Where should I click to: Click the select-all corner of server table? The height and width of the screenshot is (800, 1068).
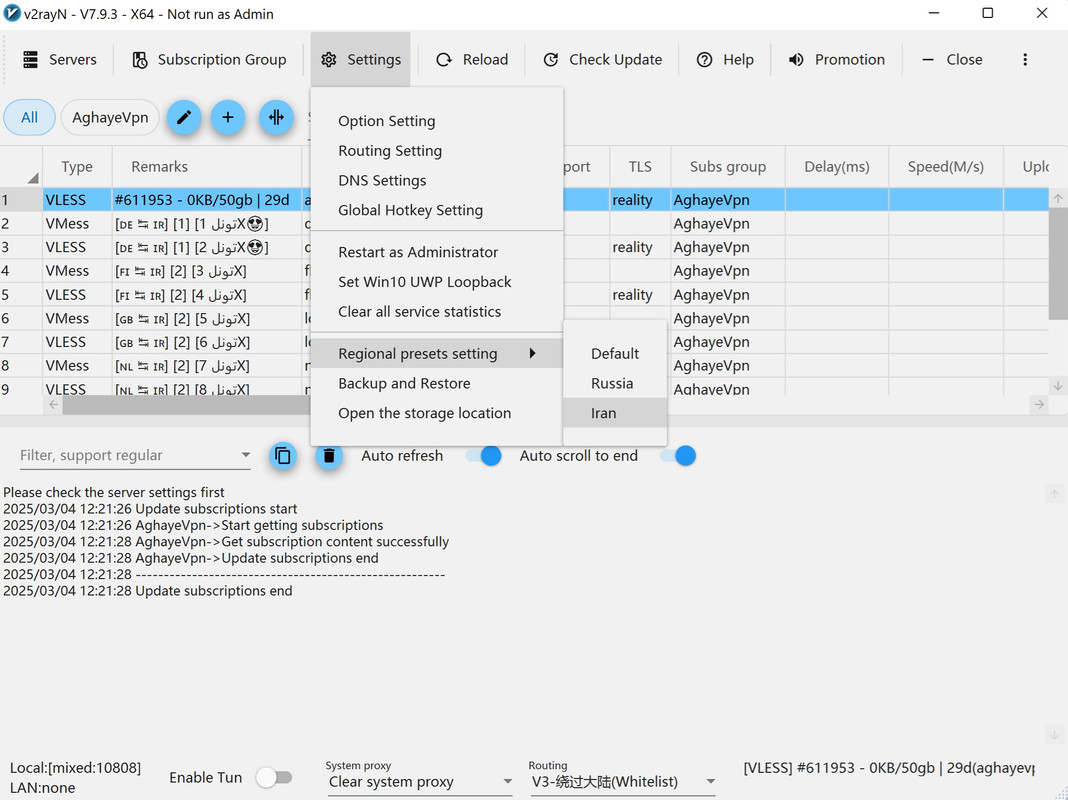(21, 167)
